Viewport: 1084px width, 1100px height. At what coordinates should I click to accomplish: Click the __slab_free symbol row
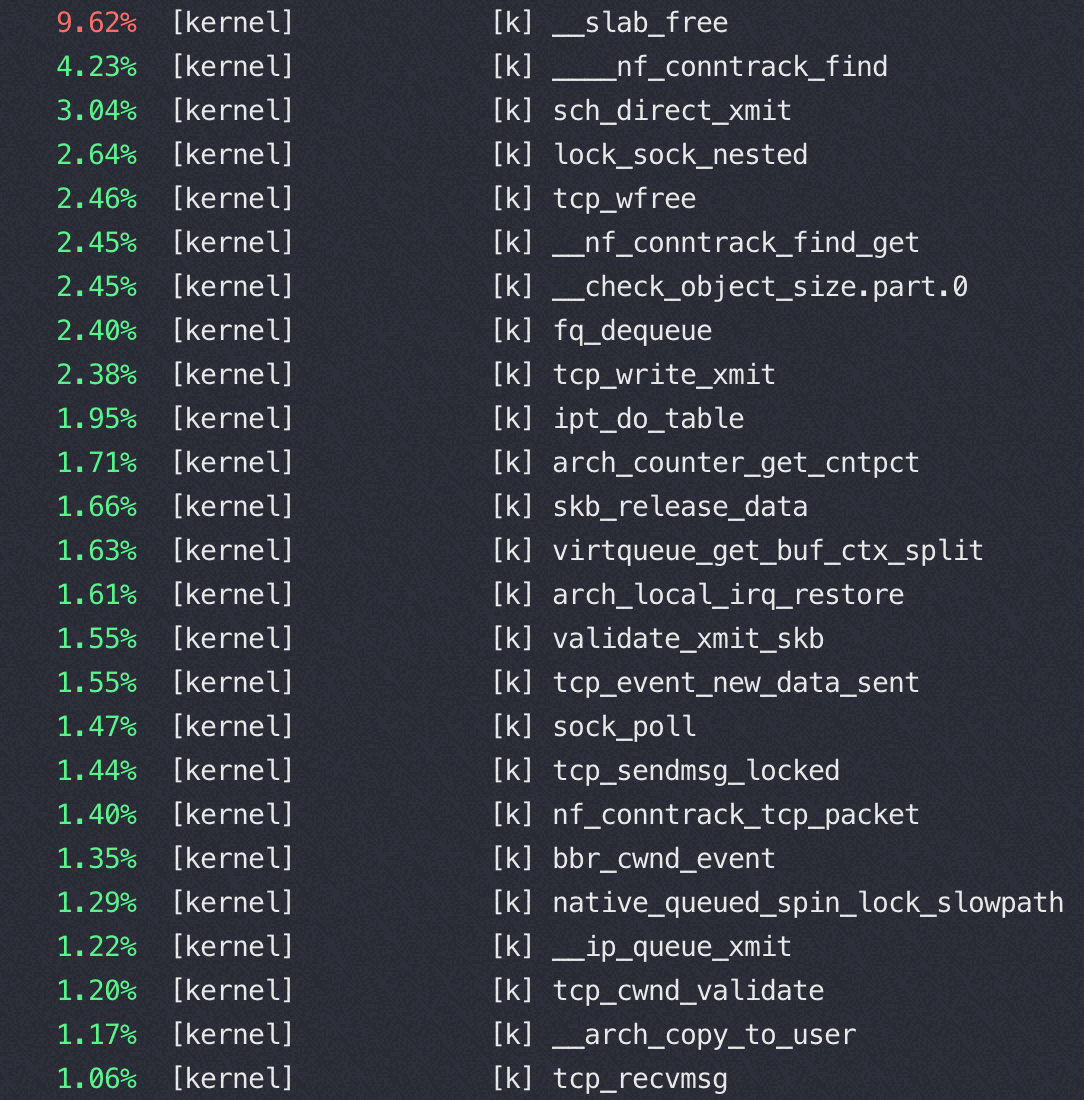pos(640,23)
